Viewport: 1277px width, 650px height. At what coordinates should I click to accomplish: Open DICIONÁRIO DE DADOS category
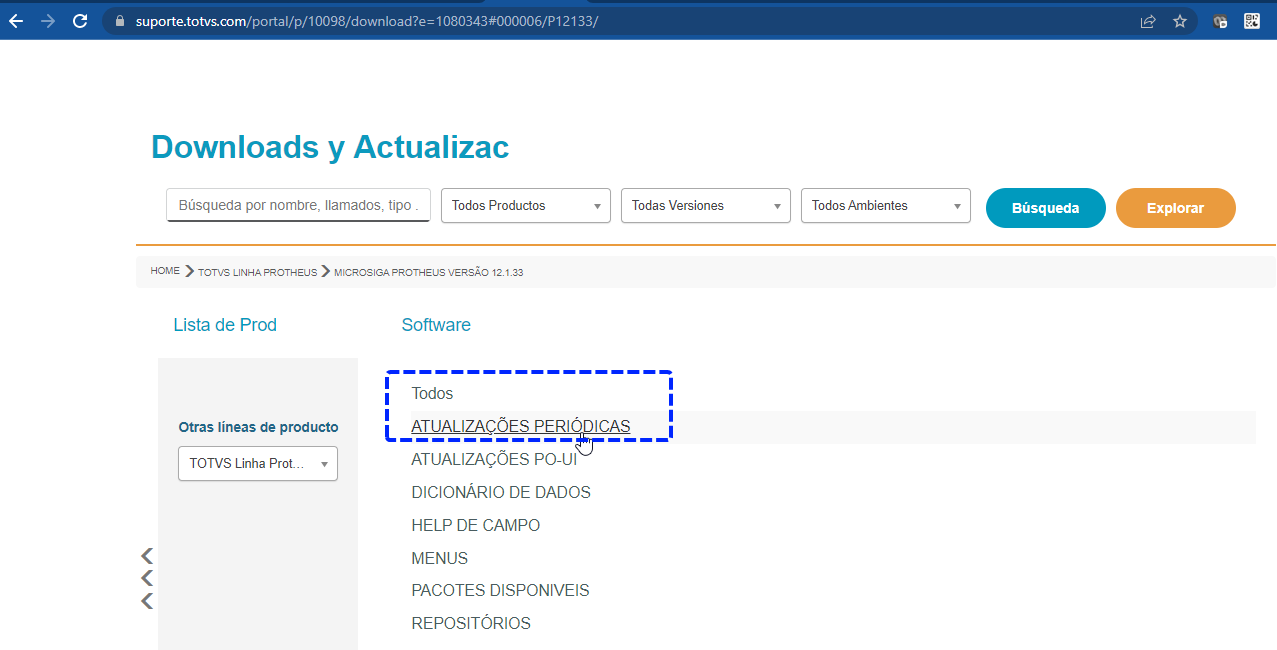tap(501, 492)
